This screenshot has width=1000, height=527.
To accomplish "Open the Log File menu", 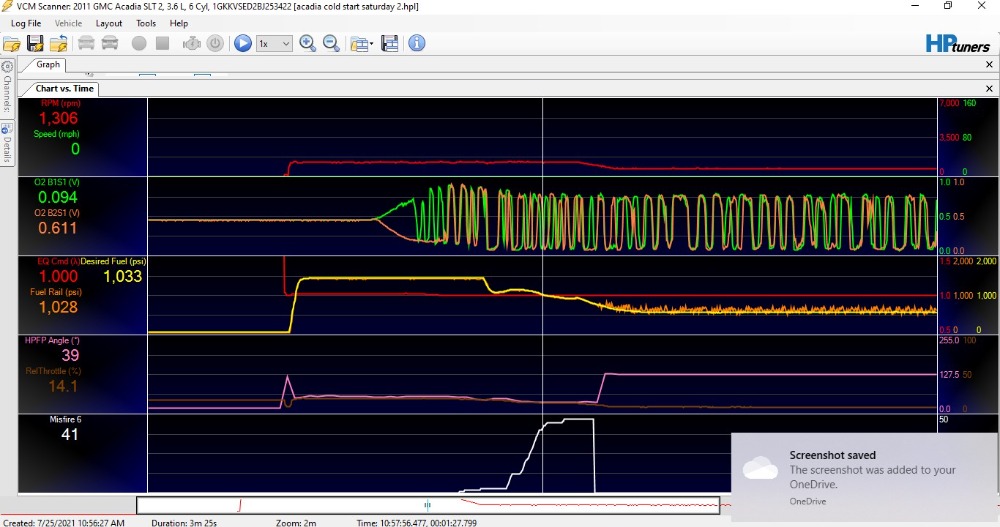I will [26, 23].
